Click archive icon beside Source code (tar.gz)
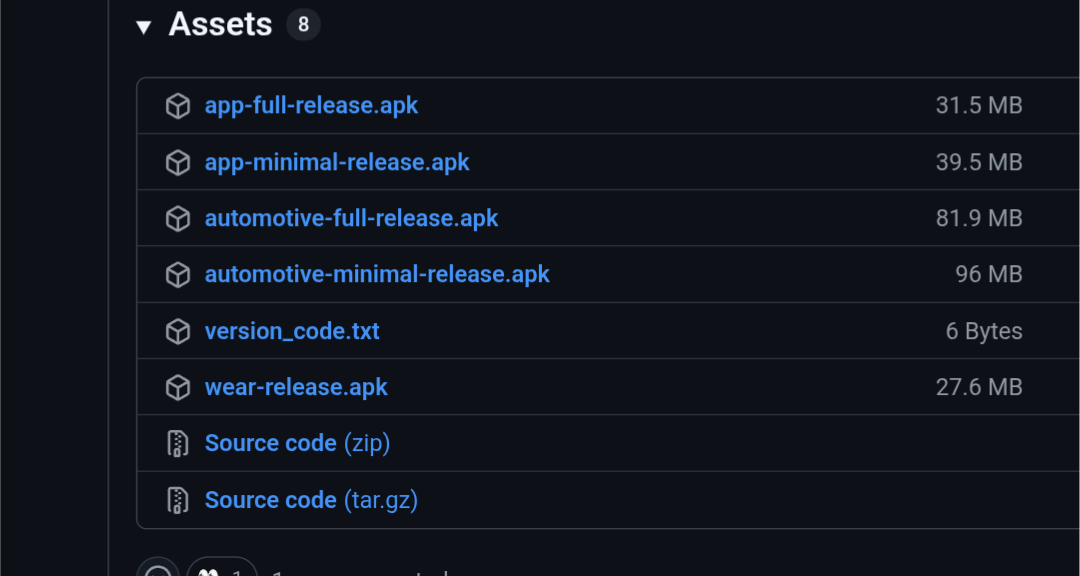Screen dimensions: 1080x576 (178, 499)
